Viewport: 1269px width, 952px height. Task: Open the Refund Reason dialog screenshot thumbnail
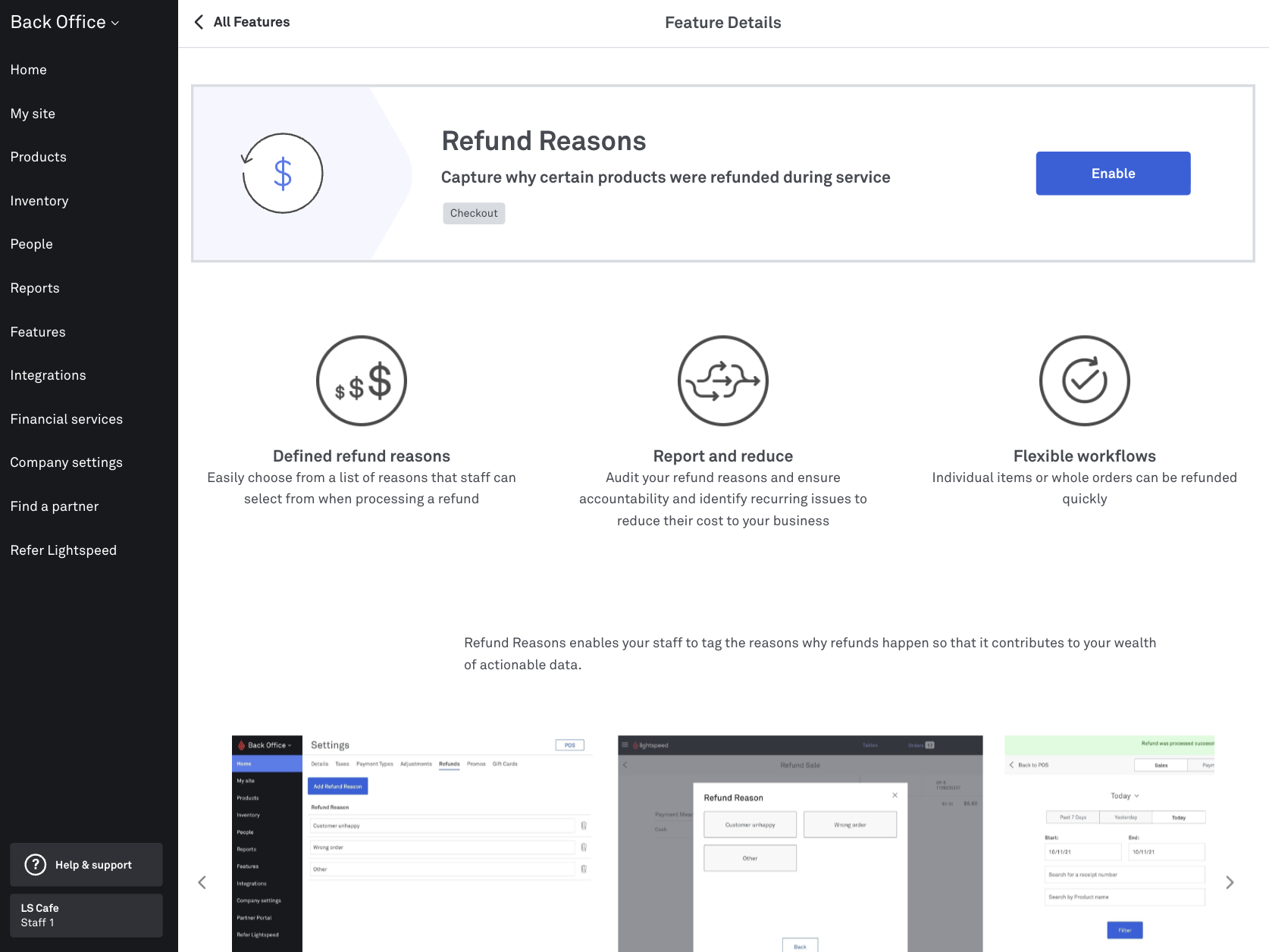point(801,844)
